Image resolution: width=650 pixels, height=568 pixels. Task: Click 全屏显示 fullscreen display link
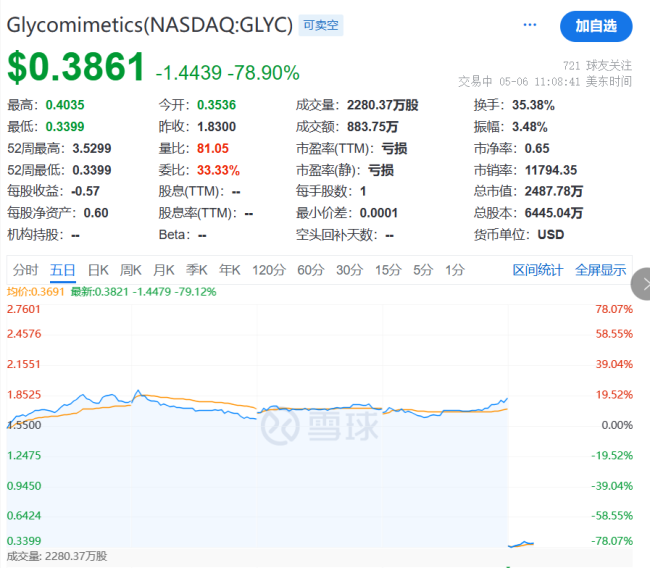[600, 270]
